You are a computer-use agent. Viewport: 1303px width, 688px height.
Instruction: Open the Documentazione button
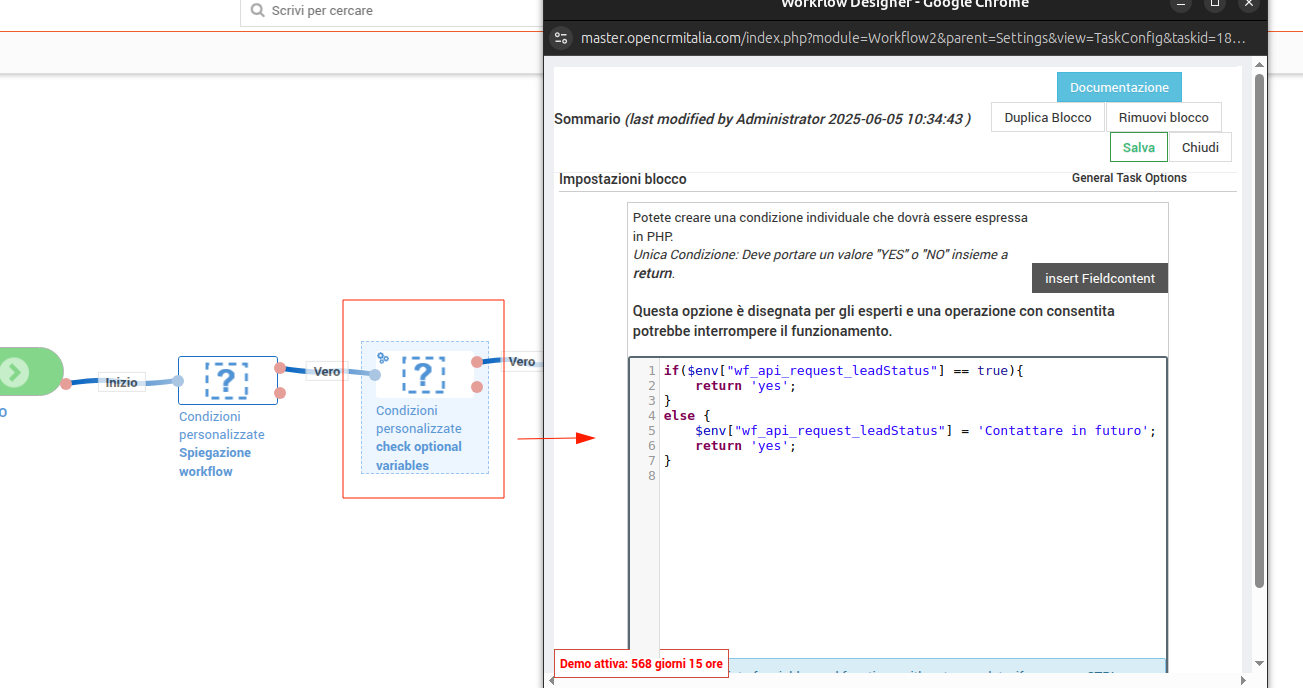coord(1119,87)
